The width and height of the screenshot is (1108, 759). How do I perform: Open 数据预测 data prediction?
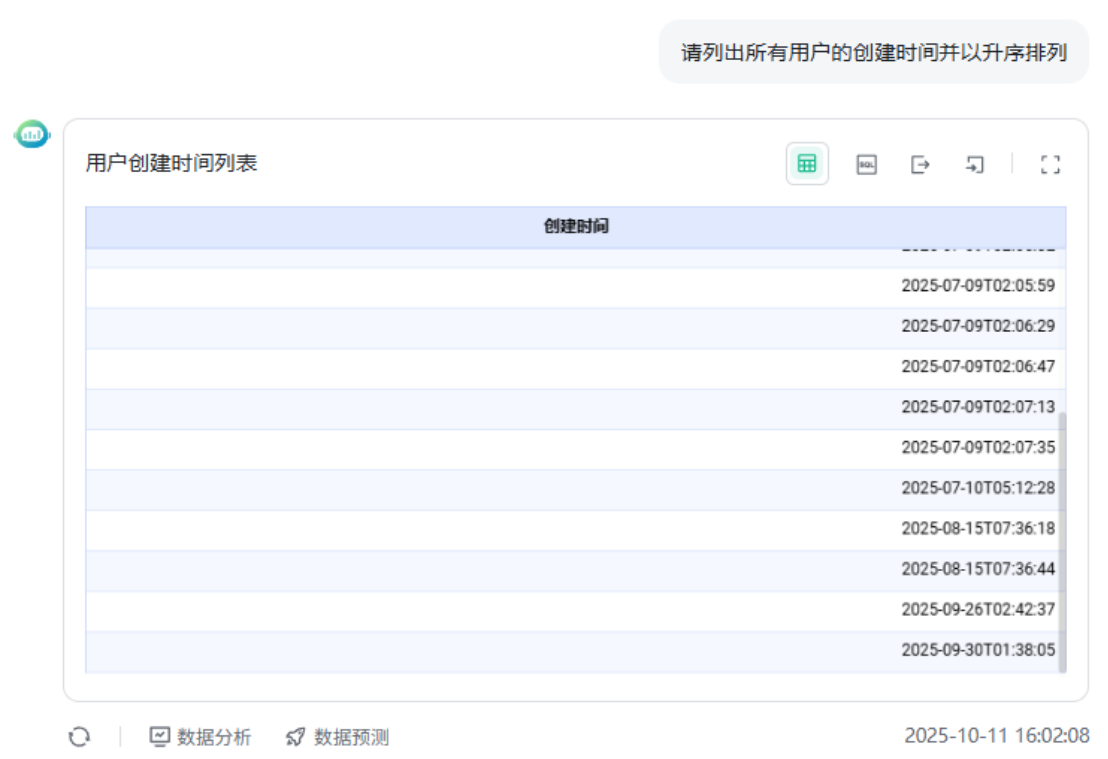point(338,737)
